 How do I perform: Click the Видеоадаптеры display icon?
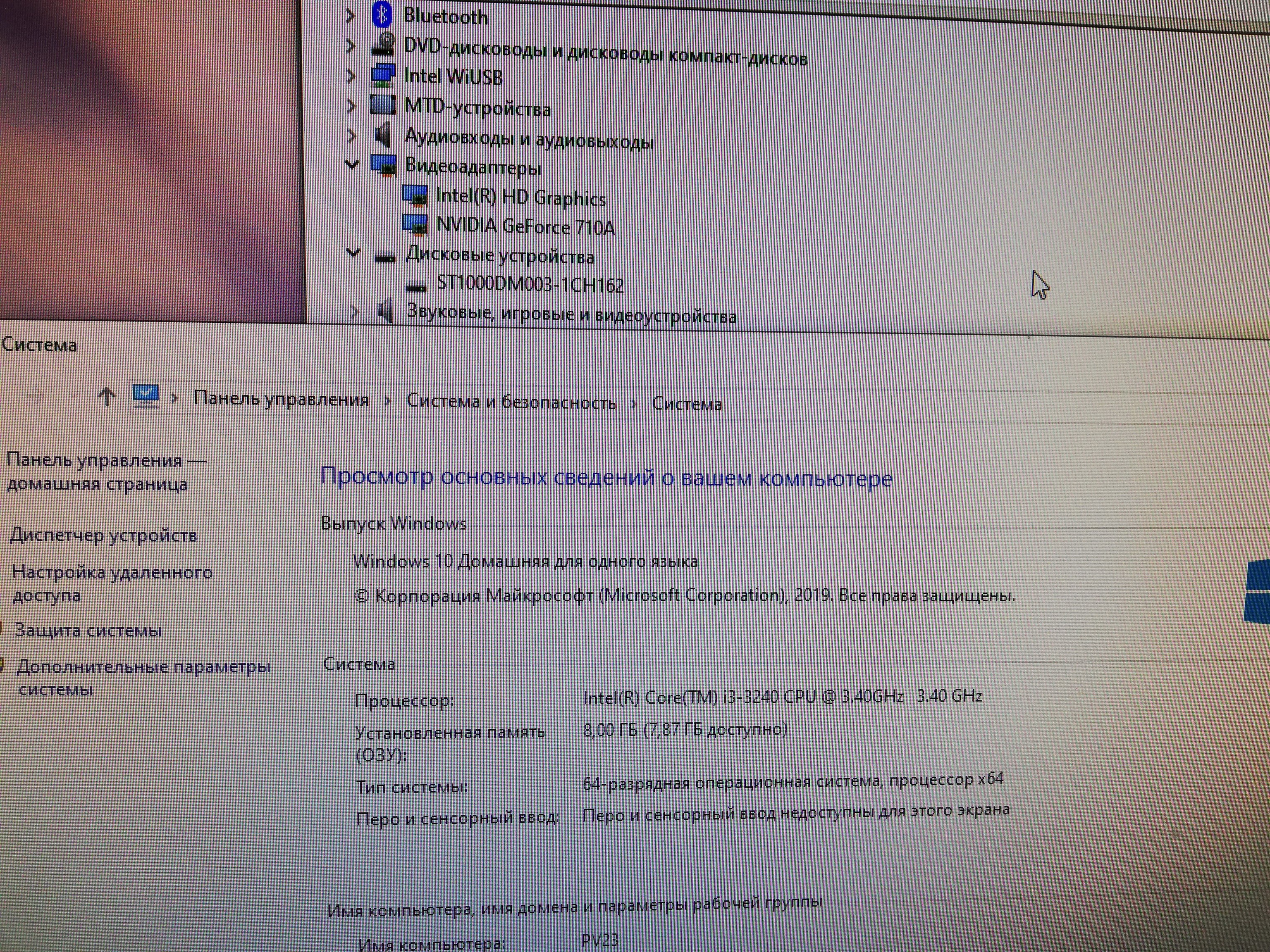(384, 165)
